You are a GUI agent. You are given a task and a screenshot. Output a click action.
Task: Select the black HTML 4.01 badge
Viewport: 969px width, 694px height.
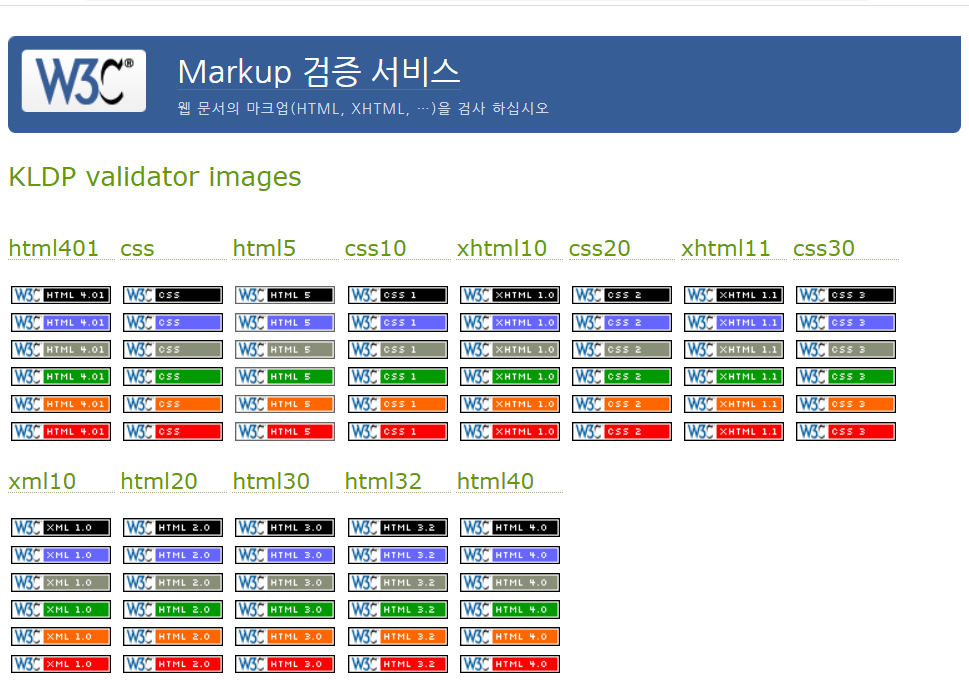click(61, 295)
